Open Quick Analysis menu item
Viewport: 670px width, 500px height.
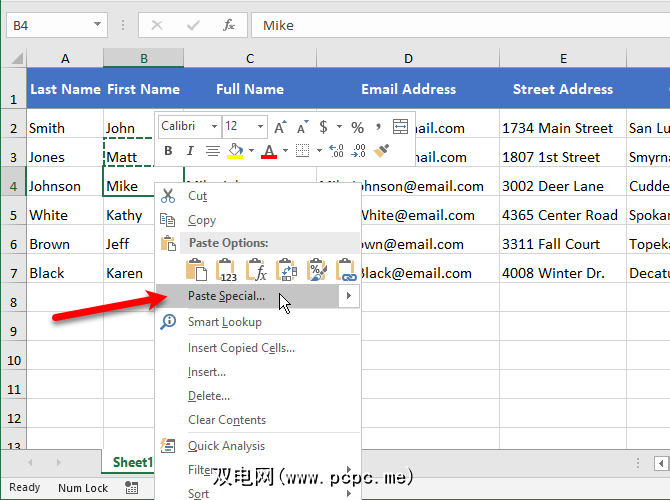pos(258,446)
